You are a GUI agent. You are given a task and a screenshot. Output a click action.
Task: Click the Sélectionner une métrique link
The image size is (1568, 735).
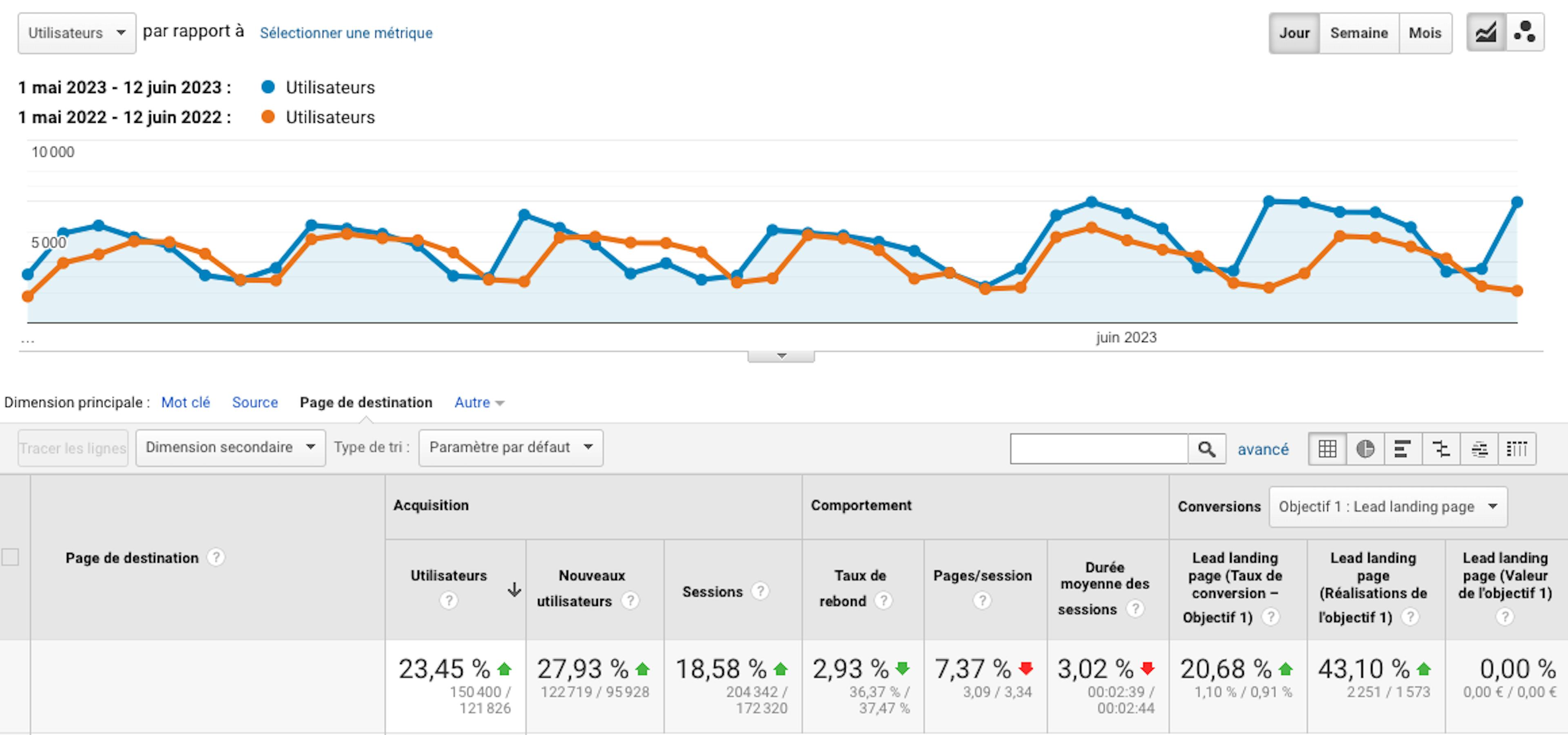pyautogui.click(x=346, y=33)
